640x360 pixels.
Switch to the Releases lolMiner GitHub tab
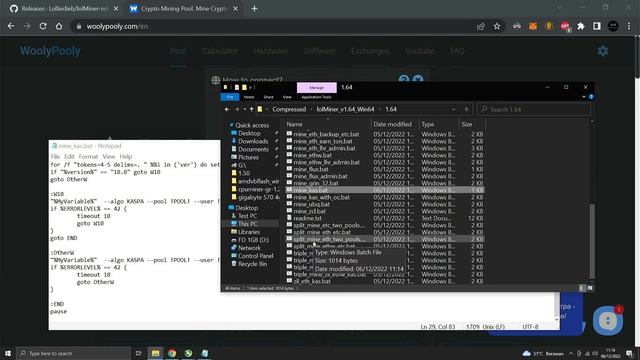[64, 9]
